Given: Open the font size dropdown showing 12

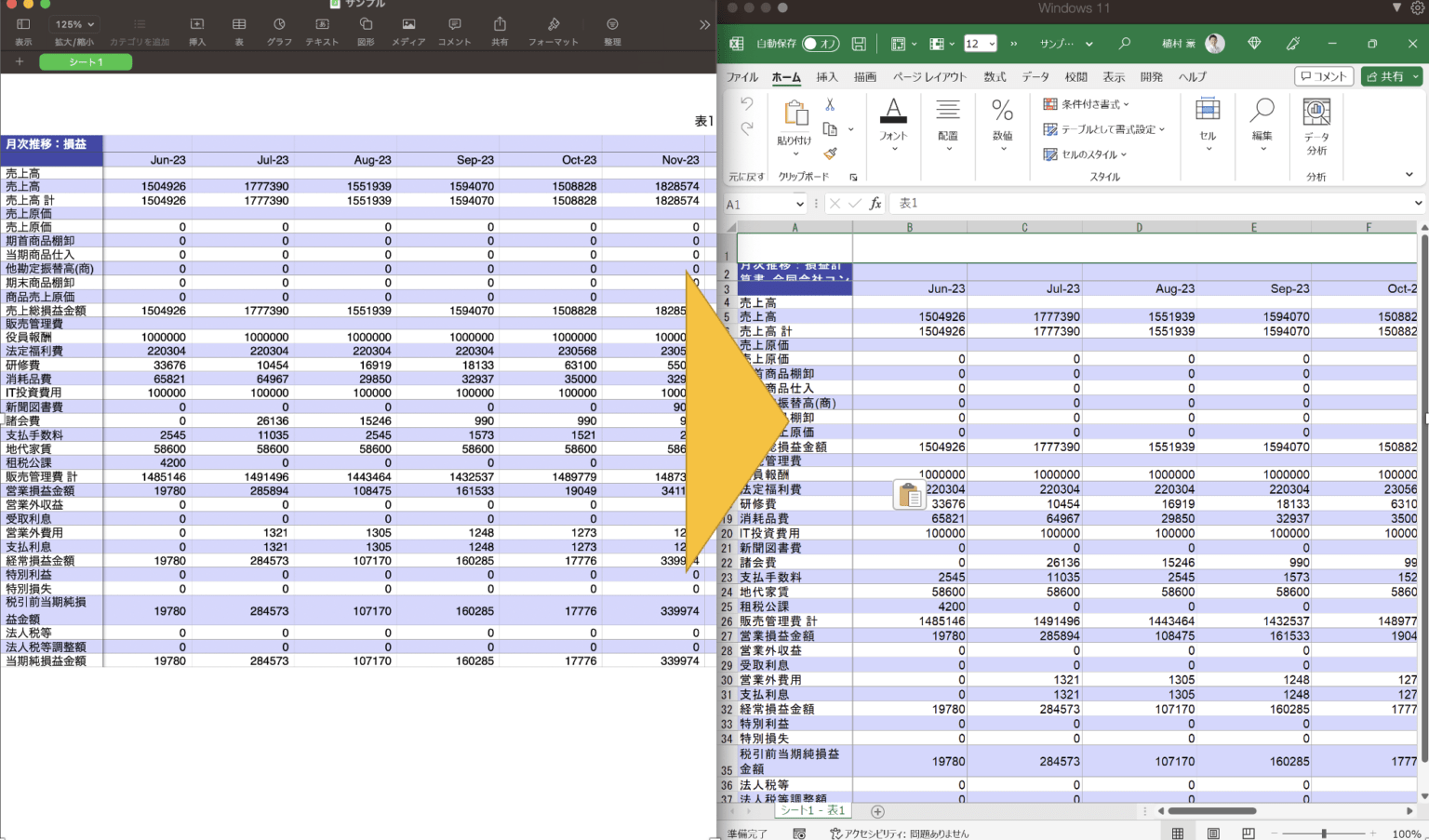Looking at the screenshot, I should (x=980, y=43).
